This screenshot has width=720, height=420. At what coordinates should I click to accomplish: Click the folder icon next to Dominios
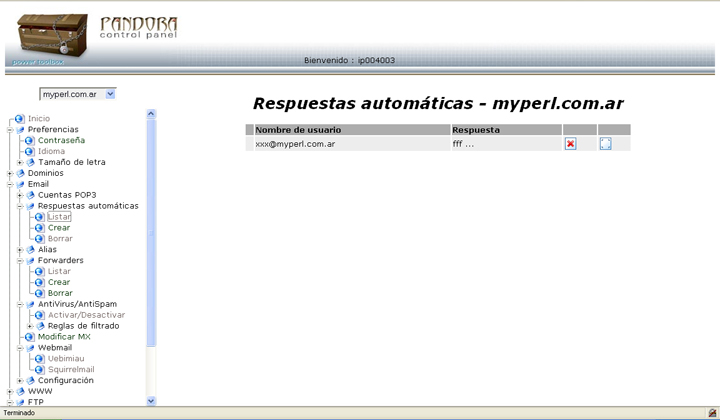coord(20,173)
